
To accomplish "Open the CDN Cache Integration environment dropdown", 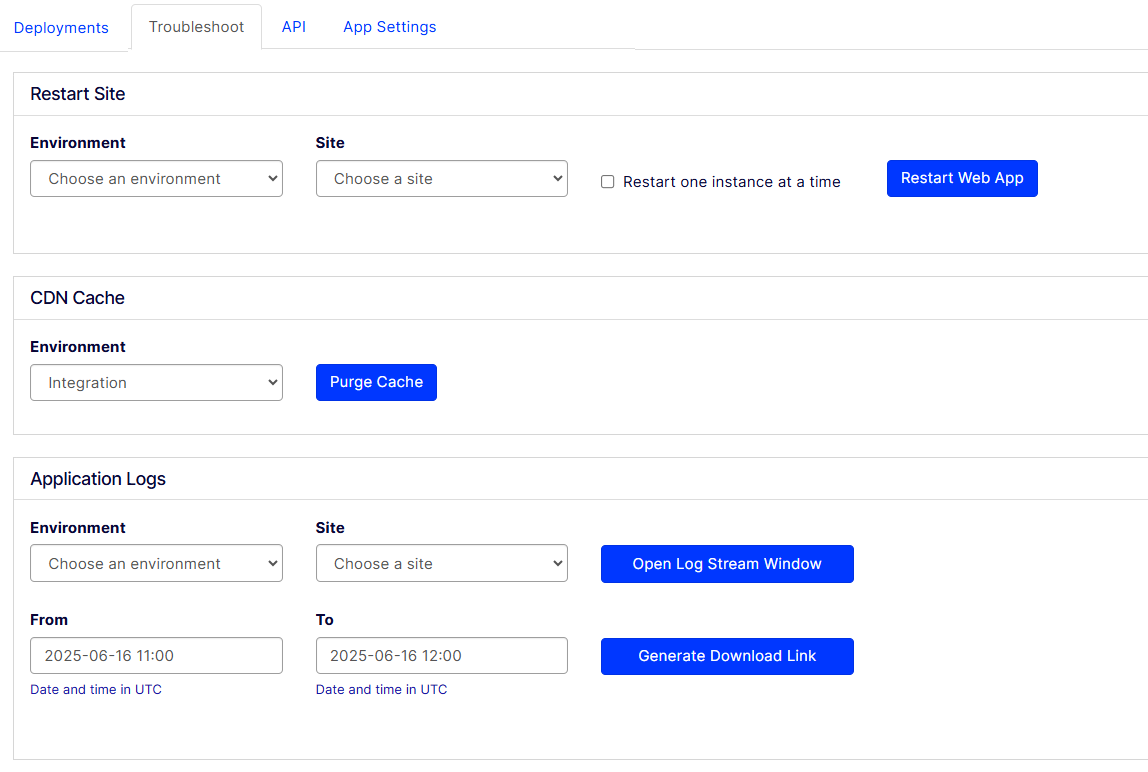I will pos(156,382).
